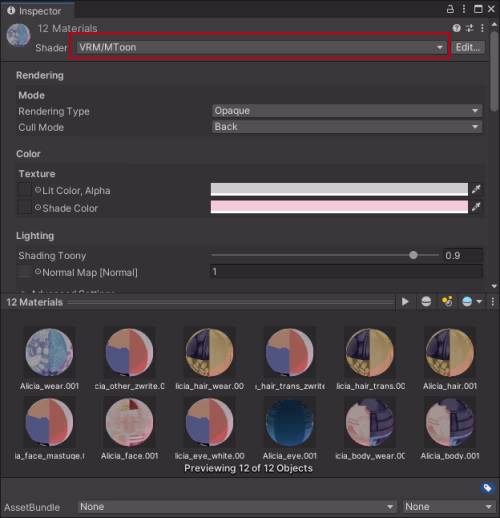Maximize the Inspector window
This screenshot has width=500, height=518.
[x=478, y=9]
